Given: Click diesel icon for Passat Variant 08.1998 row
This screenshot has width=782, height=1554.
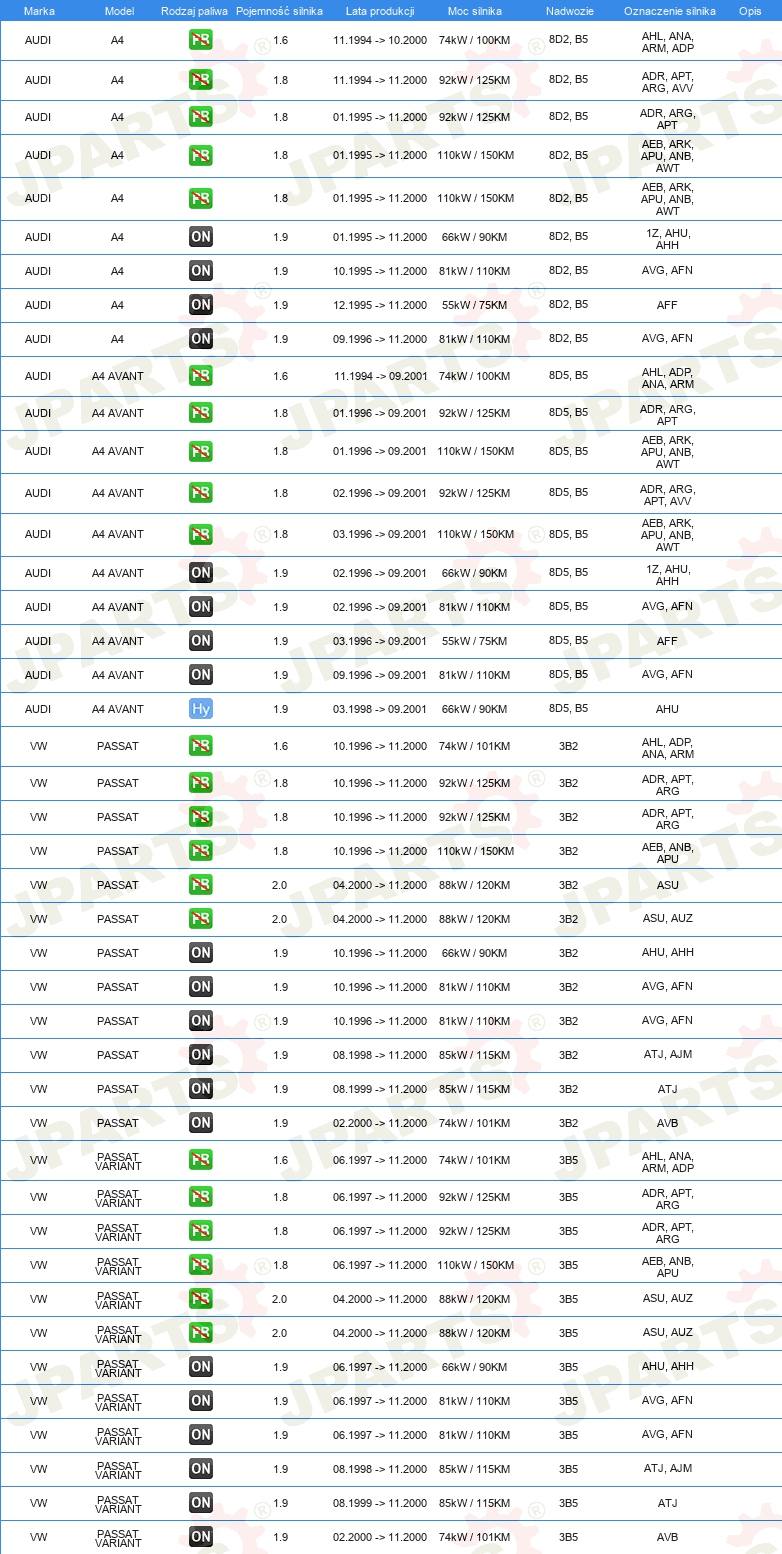Looking at the screenshot, I should pos(200,1469).
